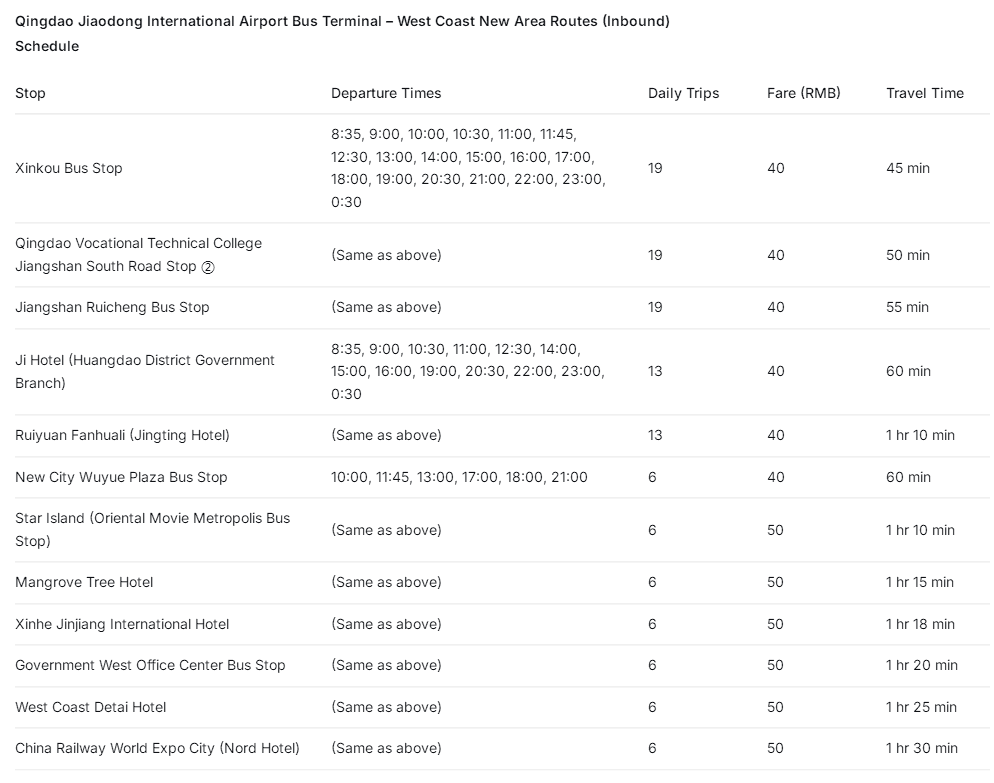Select Ji Hotel Huangdao District Government Branch

point(145,372)
